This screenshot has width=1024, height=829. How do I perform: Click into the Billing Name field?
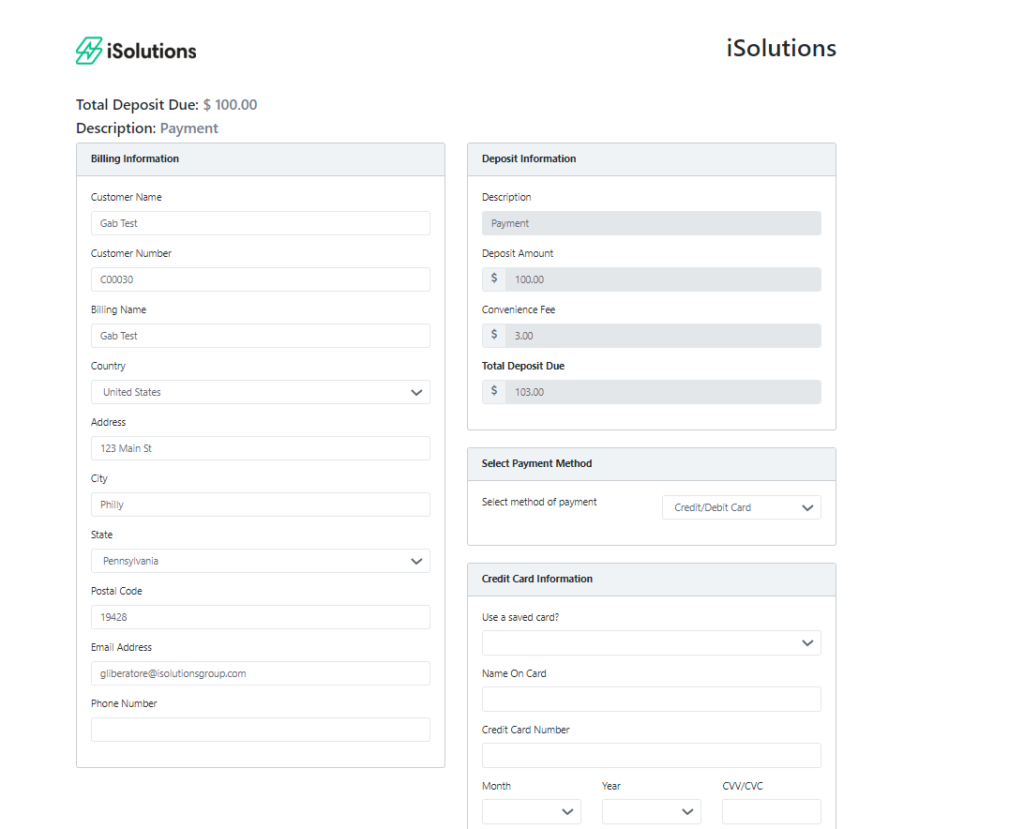click(260, 336)
